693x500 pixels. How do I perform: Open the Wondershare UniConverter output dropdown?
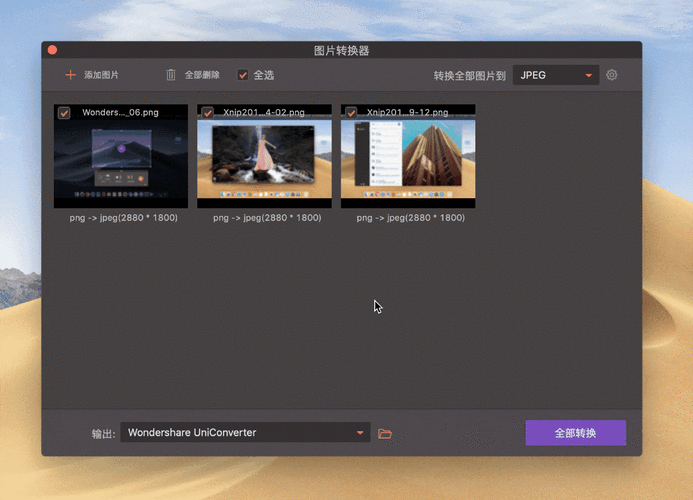click(245, 432)
